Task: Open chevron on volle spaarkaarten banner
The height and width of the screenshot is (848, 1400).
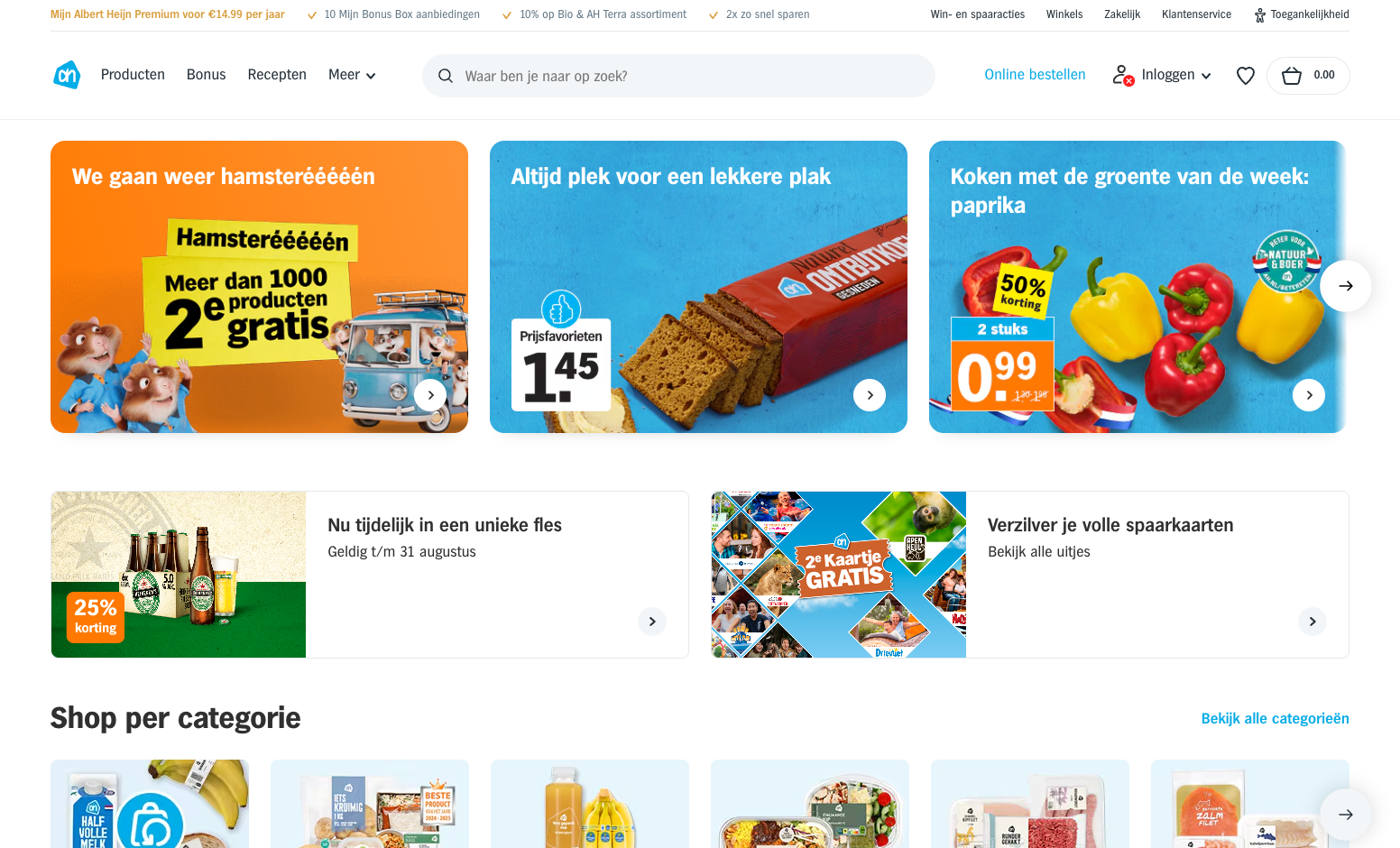Action: tap(1312, 622)
